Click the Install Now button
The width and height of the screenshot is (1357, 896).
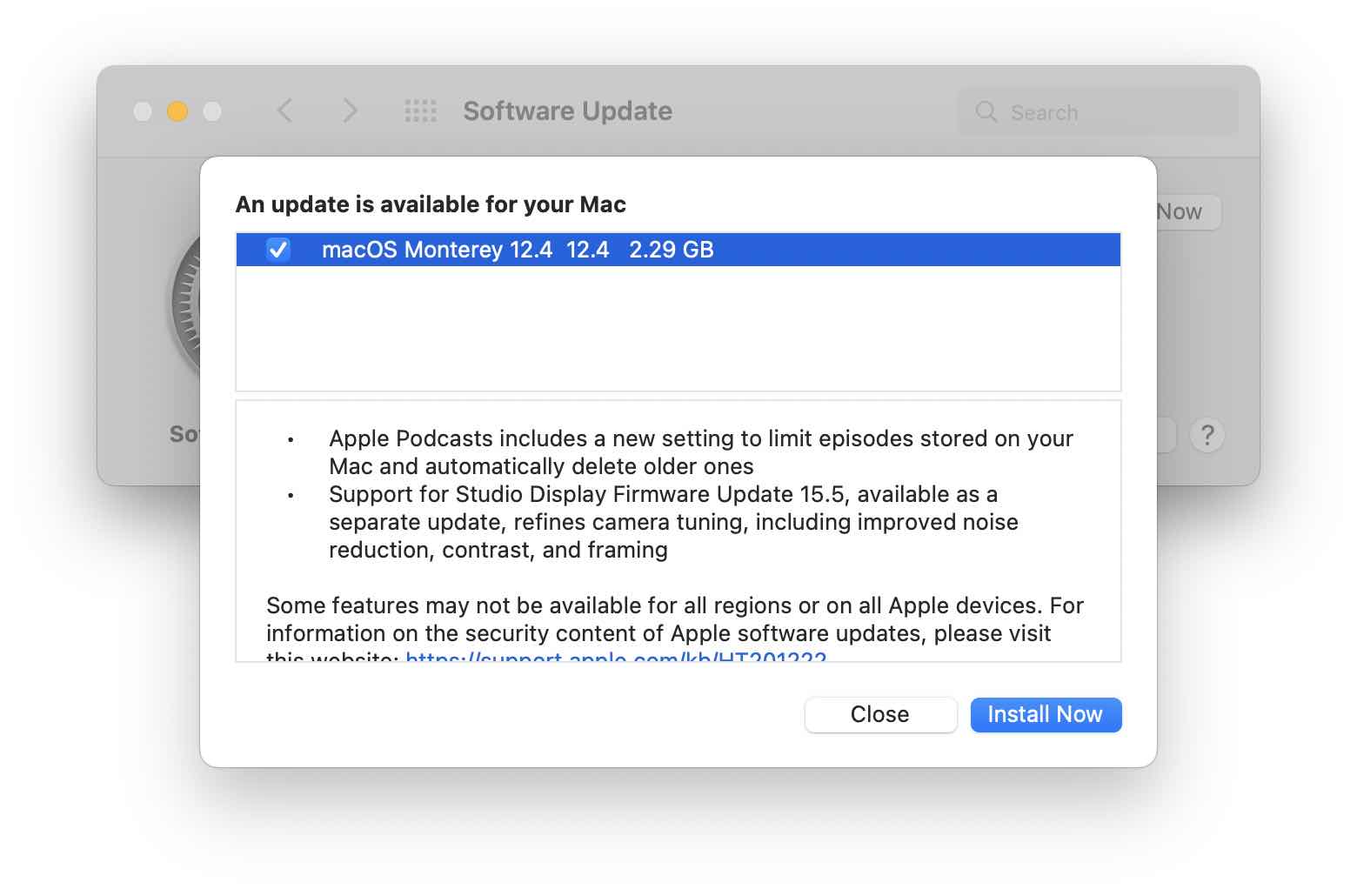1046,714
